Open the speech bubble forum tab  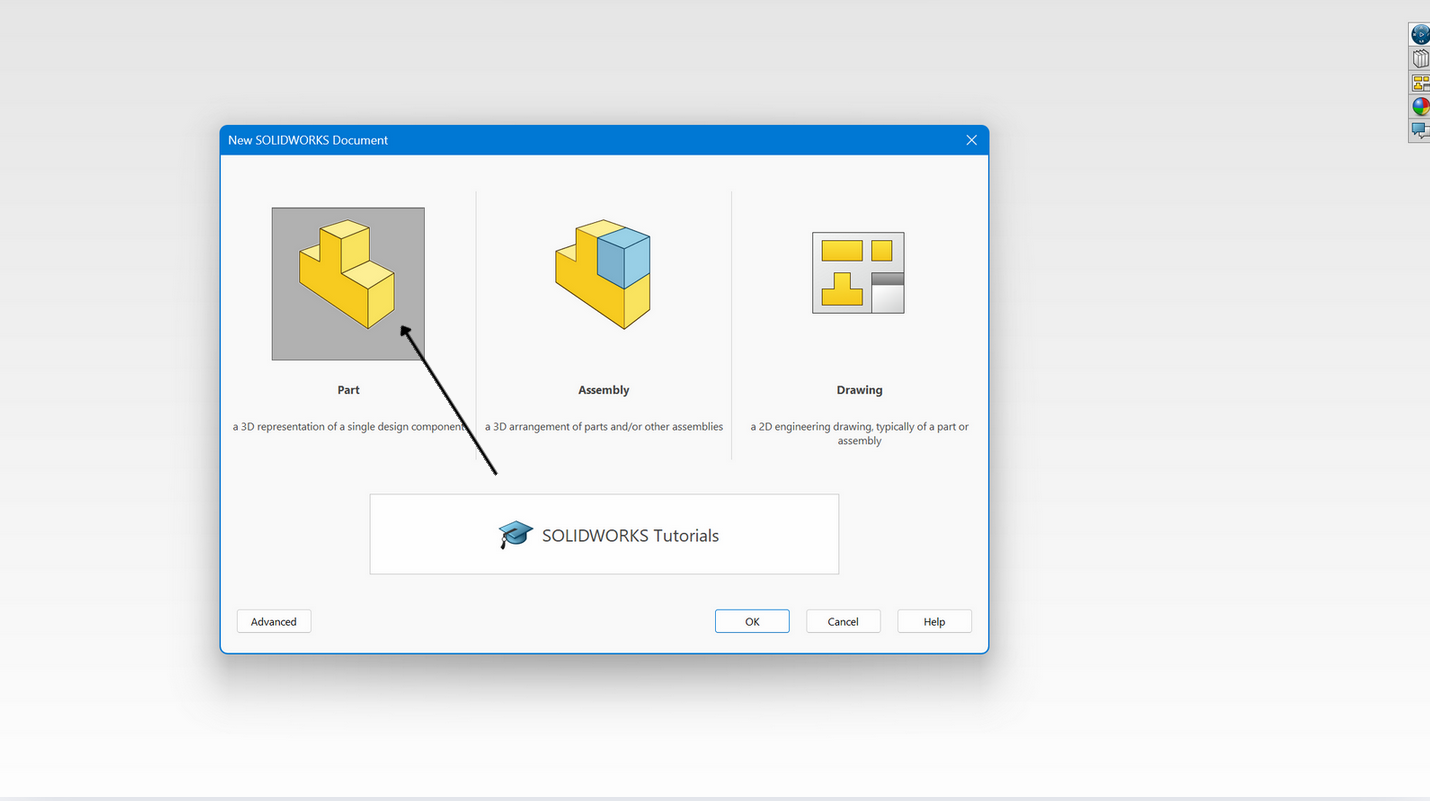[x=1420, y=130]
